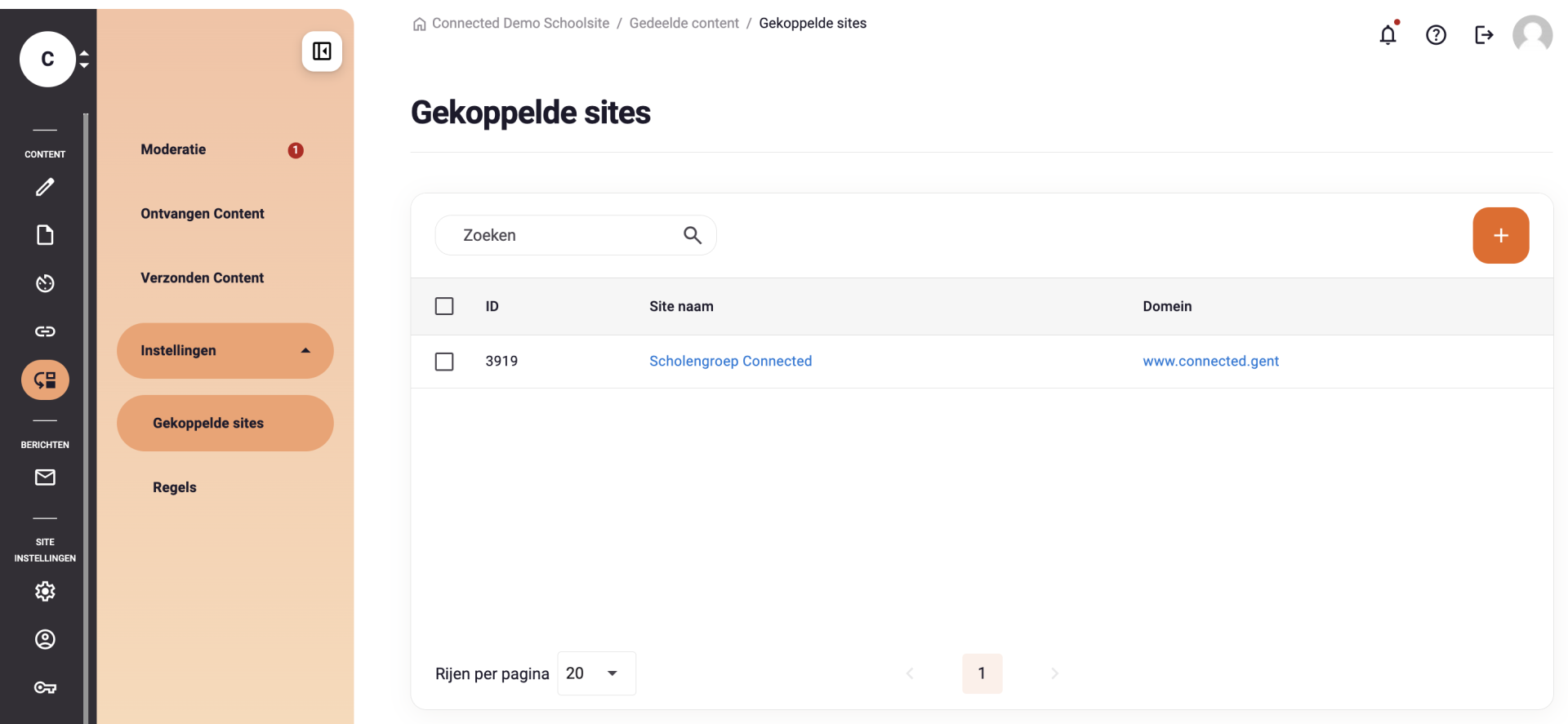Image resolution: width=1568 pixels, height=724 pixels.
Task: Open the rows per page dropdown
Action: [x=596, y=673]
